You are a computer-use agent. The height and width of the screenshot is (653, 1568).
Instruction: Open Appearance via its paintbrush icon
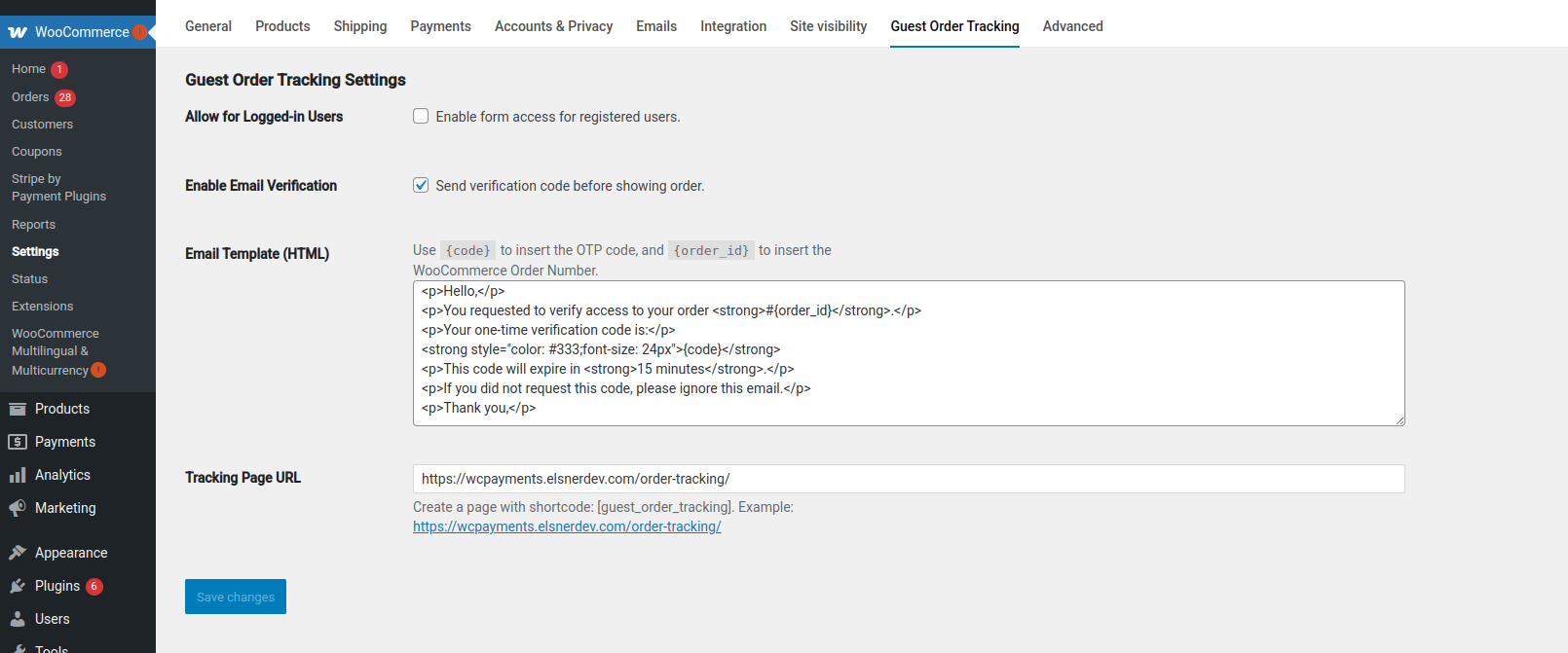coord(18,553)
